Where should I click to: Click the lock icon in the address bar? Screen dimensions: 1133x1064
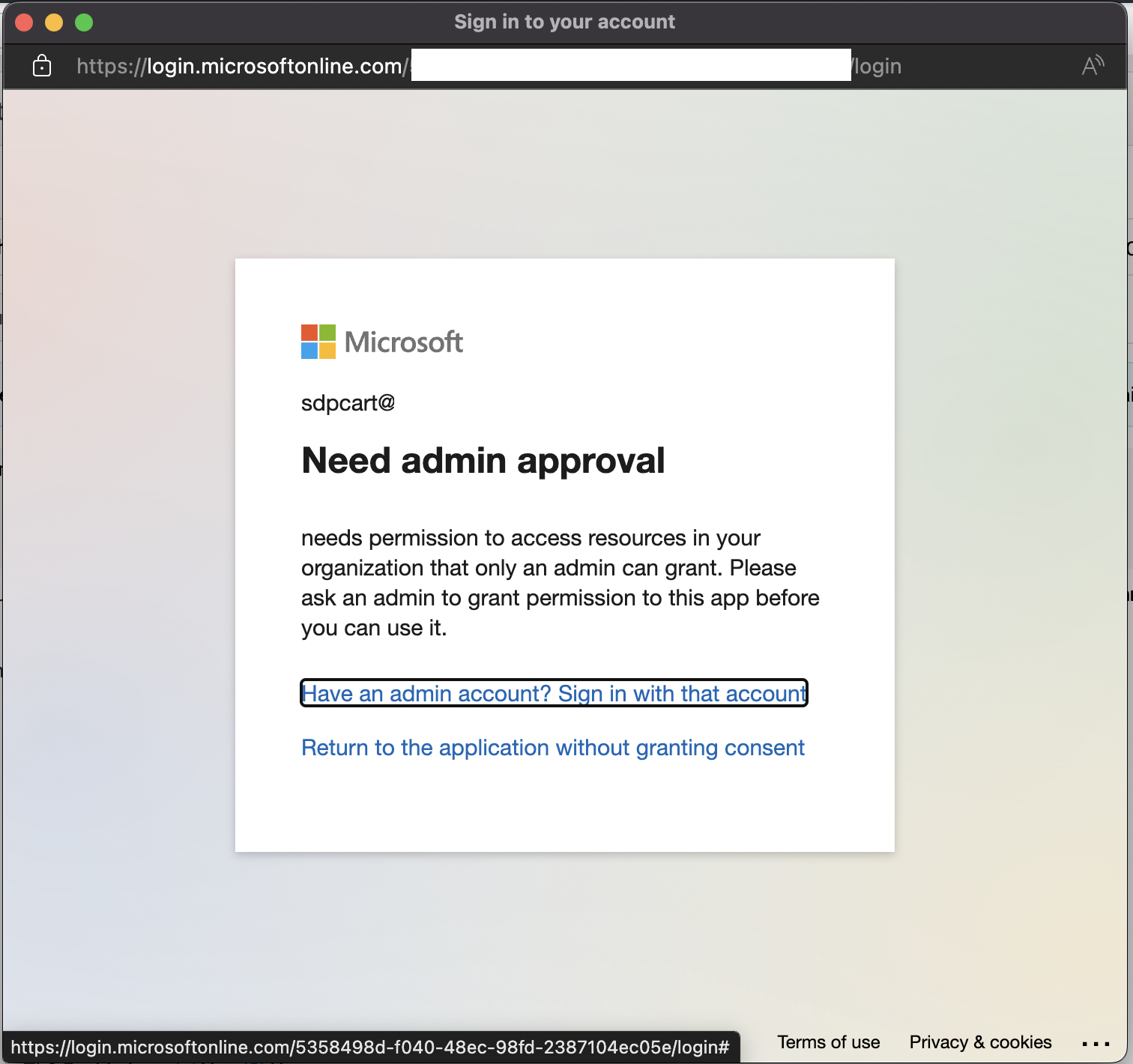click(x=42, y=66)
